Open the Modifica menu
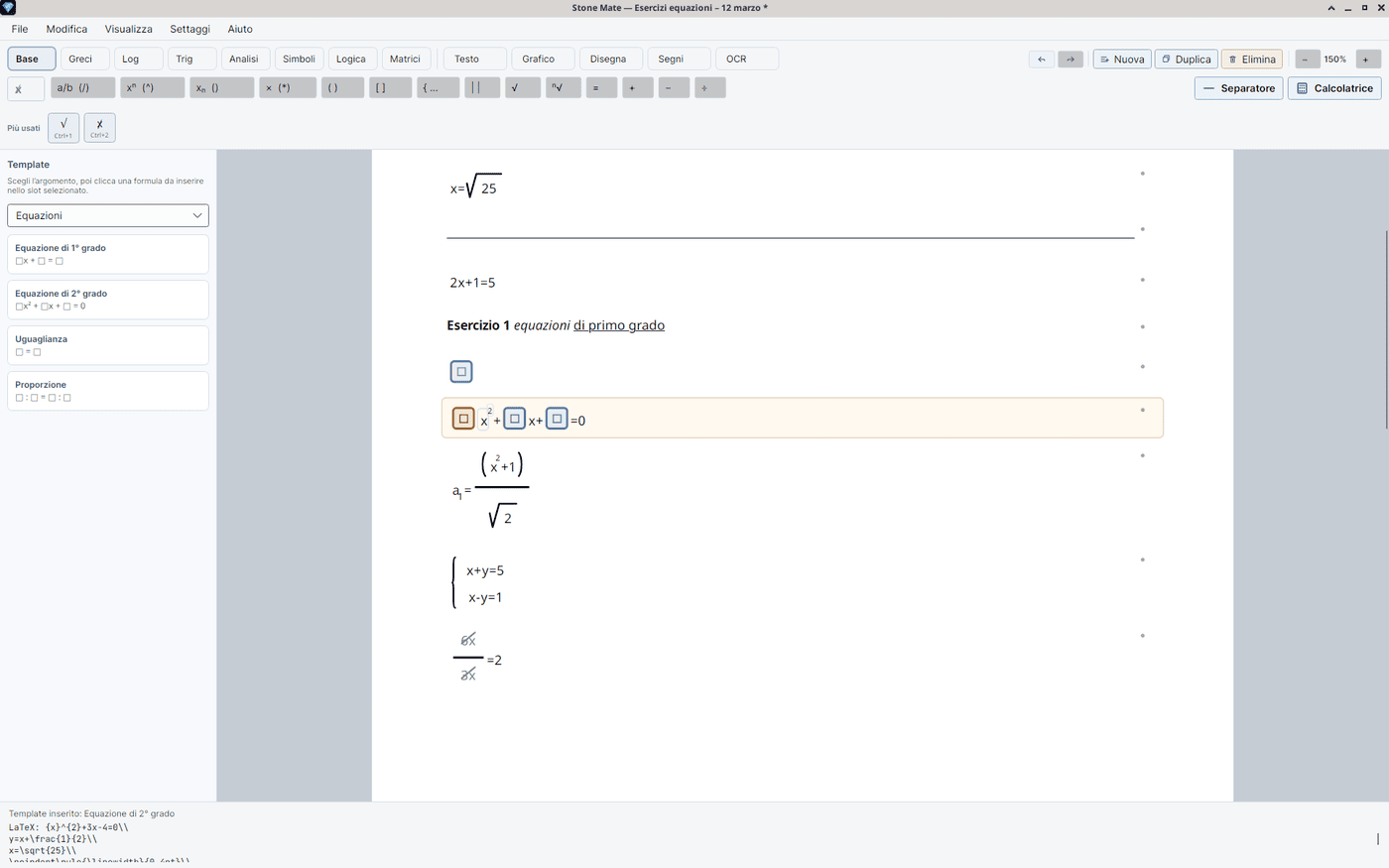This screenshot has width=1389, height=868. [66, 29]
